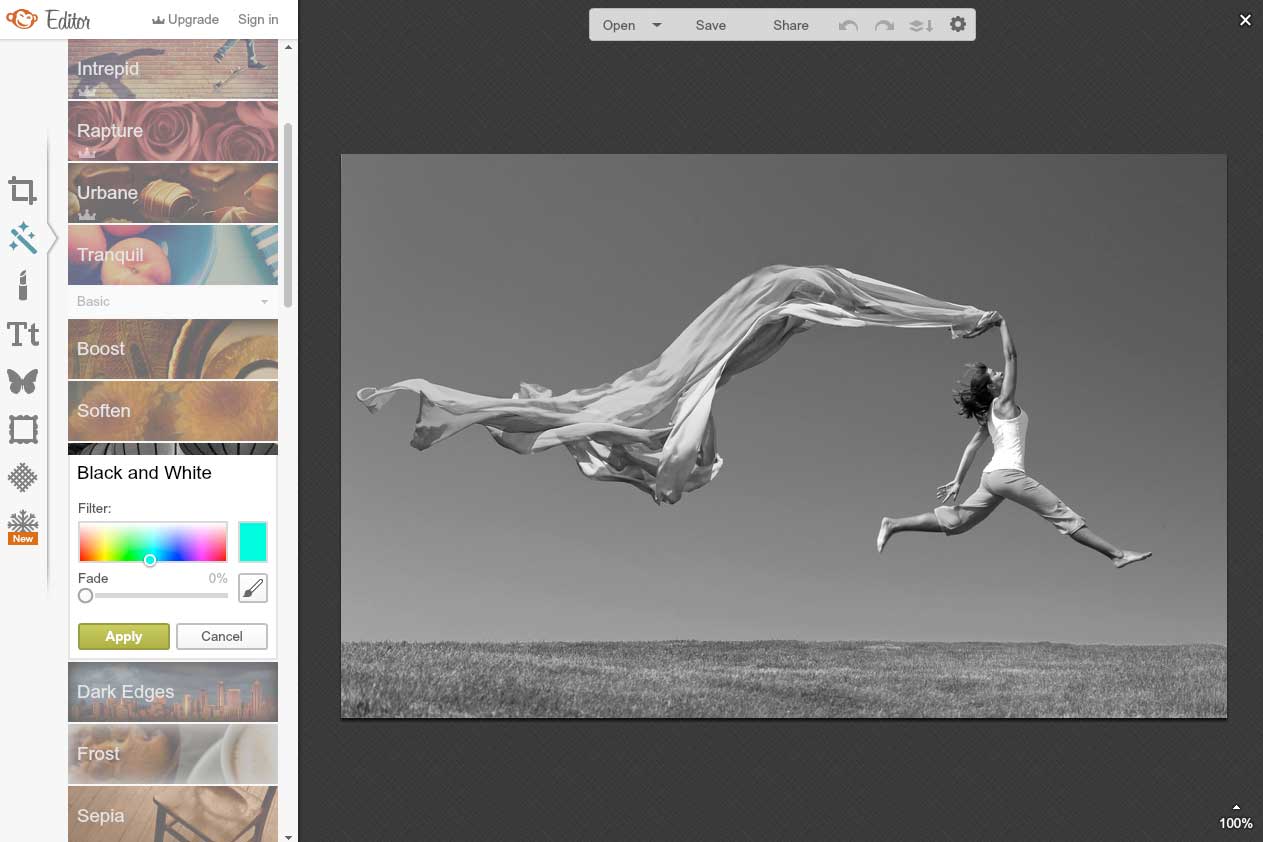
Task: Click Share in the top toolbar
Action: click(x=790, y=25)
